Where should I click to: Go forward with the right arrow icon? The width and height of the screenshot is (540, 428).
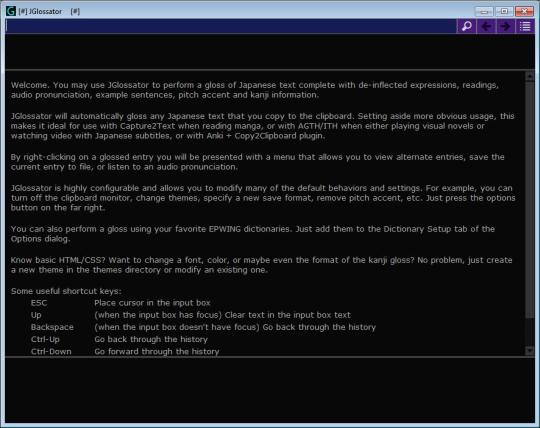(505, 26)
